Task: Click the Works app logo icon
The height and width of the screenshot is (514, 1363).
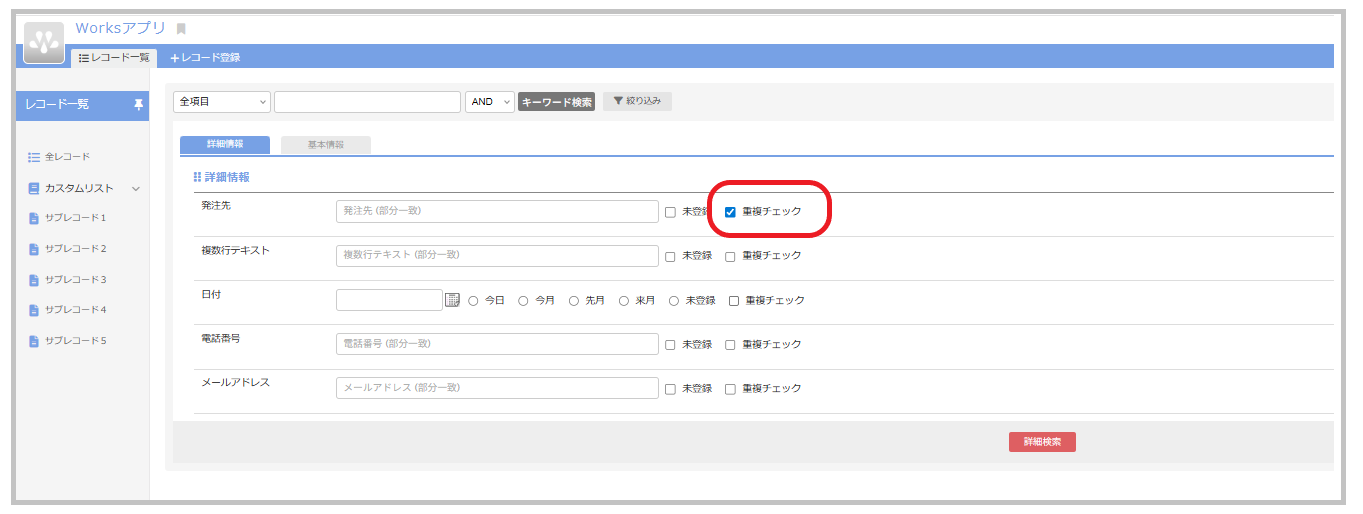Action: (44, 41)
